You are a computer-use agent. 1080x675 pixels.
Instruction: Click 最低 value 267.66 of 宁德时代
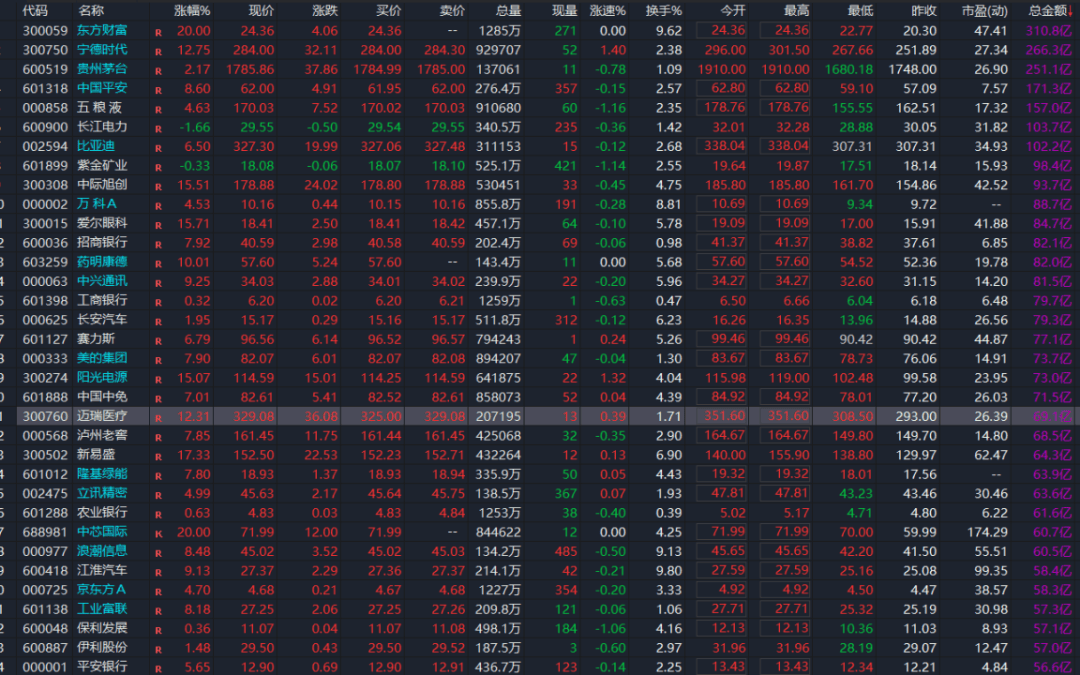pos(853,50)
